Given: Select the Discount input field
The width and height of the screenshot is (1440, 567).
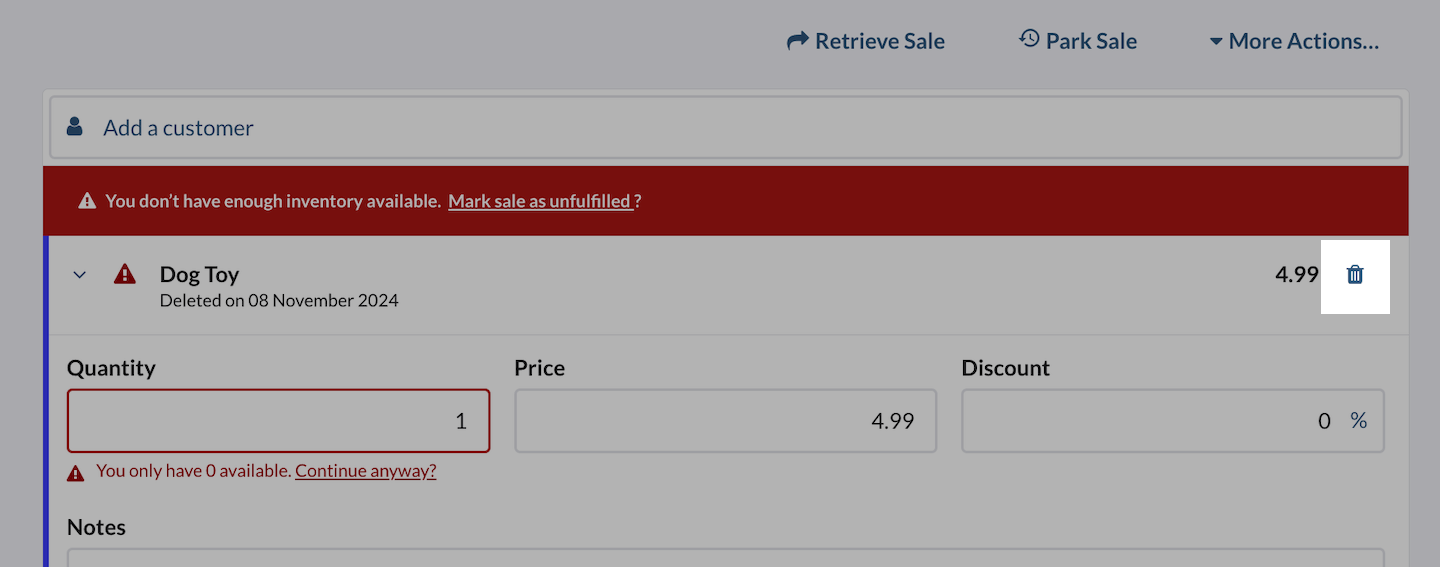Looking at the screenshot, I should point(1150,421).
